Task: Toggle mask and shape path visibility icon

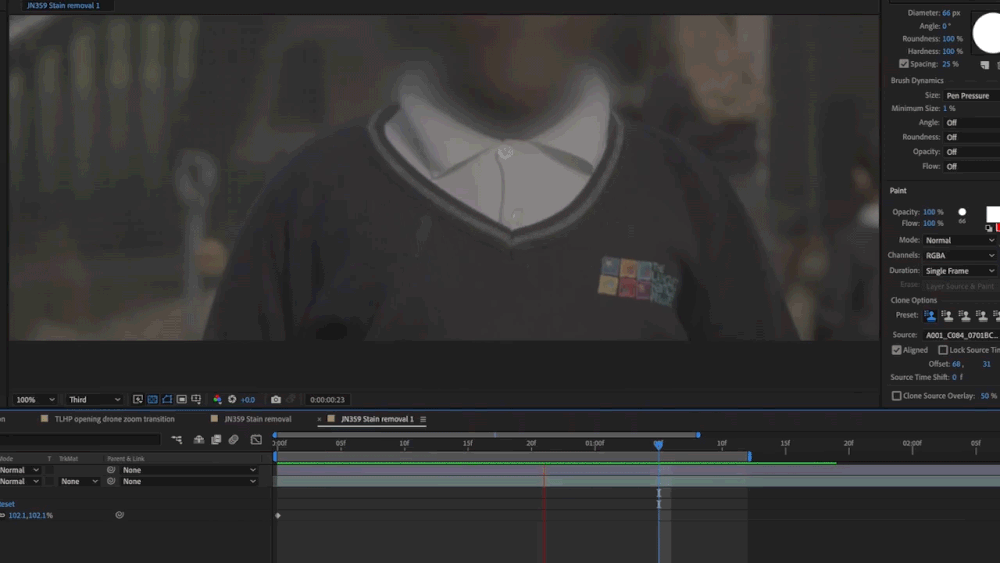Action: click(167, 399)
